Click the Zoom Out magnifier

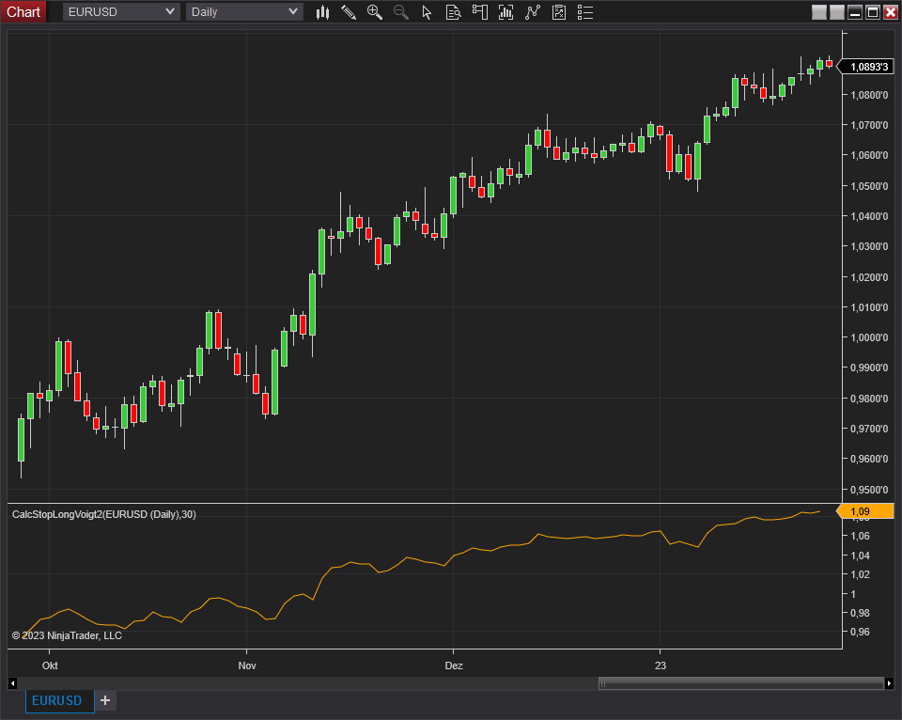coord(401,12)
